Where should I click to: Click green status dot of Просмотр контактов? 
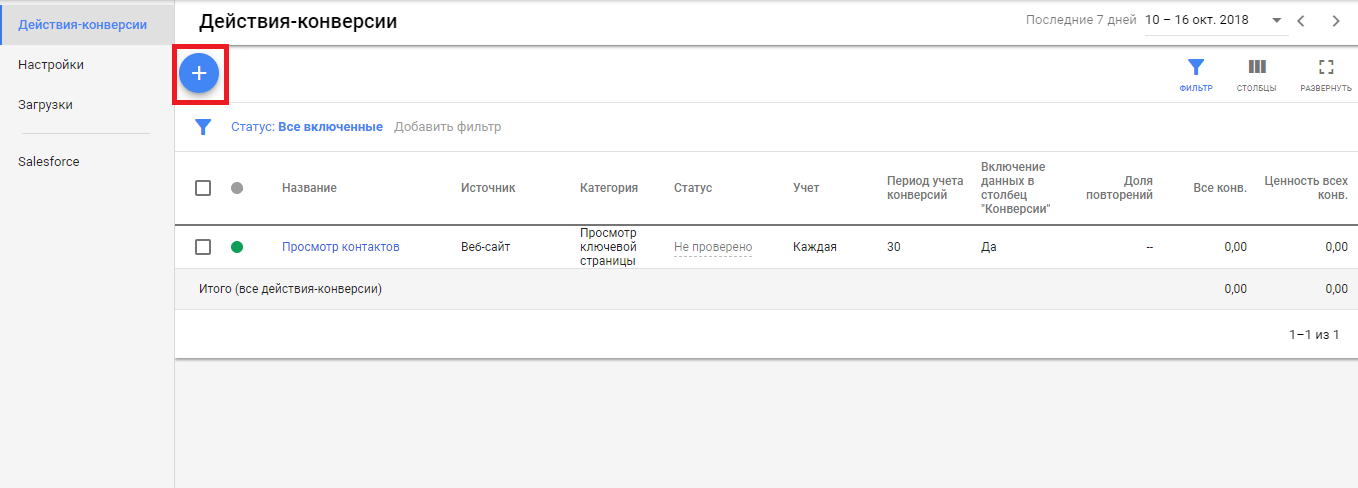pos(237,247)
